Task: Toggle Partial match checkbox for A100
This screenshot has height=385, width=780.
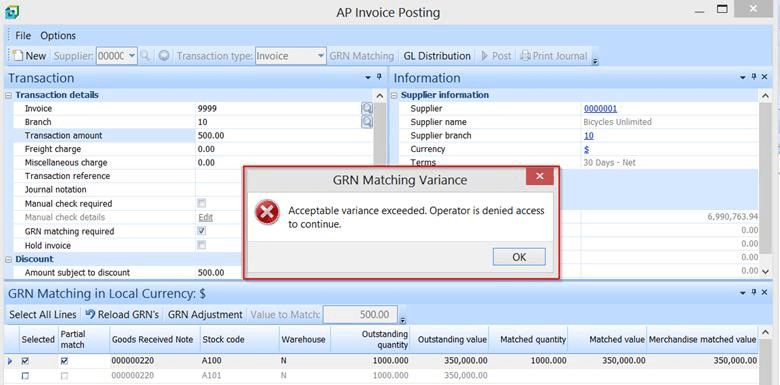Action: pos(64,361)
